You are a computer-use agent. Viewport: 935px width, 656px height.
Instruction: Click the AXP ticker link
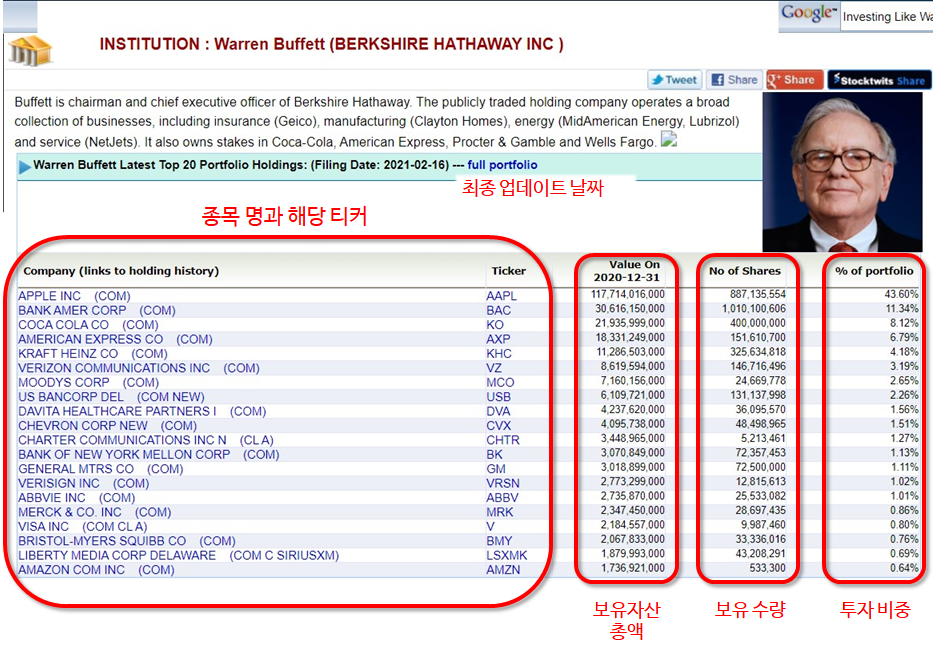tap(499, 339)
